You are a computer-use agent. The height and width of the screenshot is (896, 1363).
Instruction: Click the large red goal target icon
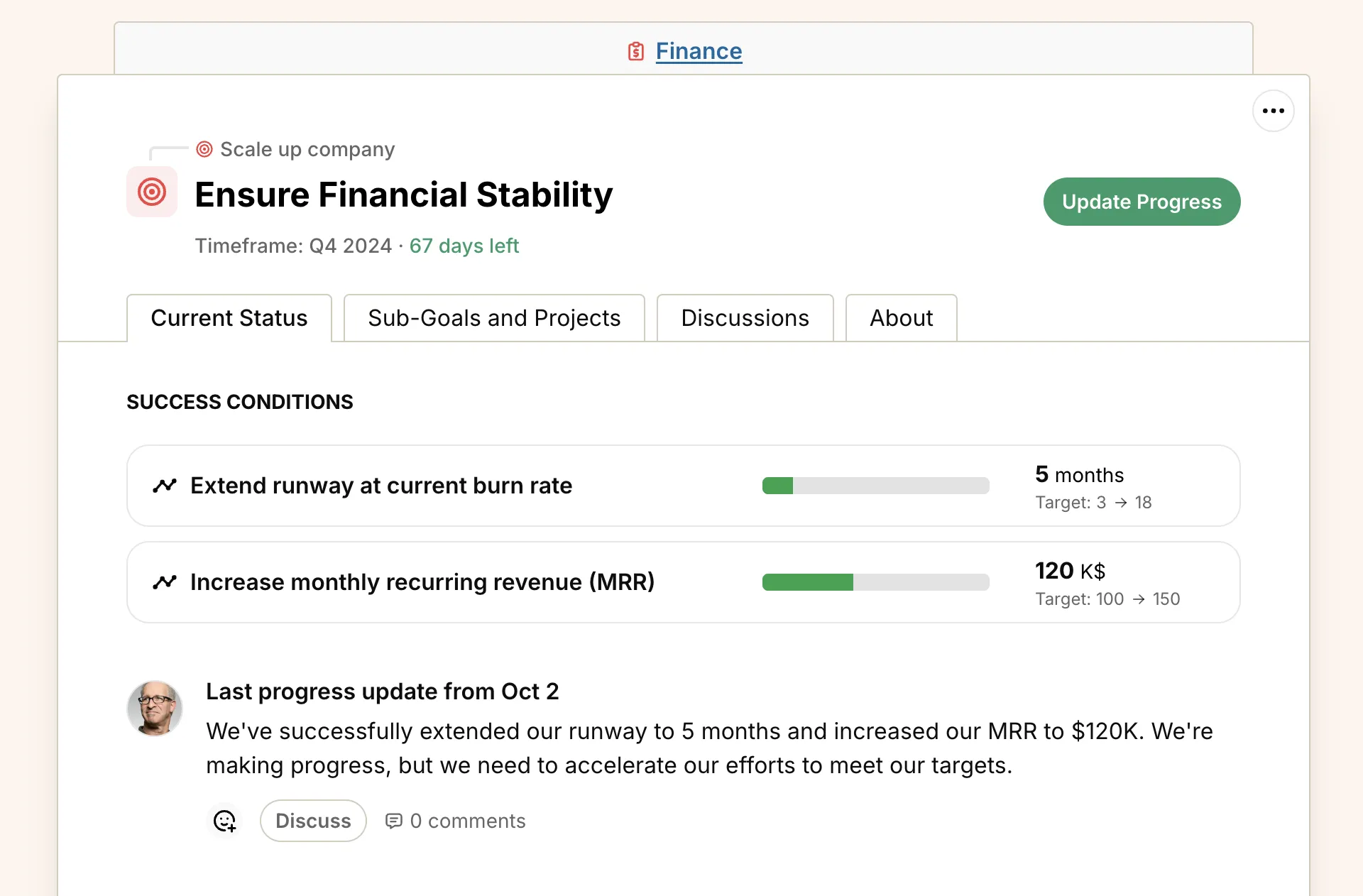[152, 192]
